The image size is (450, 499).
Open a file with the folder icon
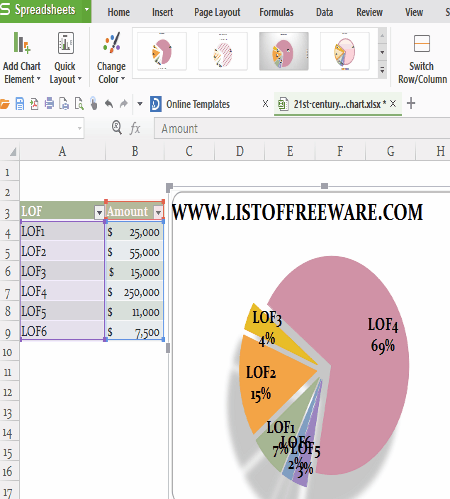coord(5,104)
